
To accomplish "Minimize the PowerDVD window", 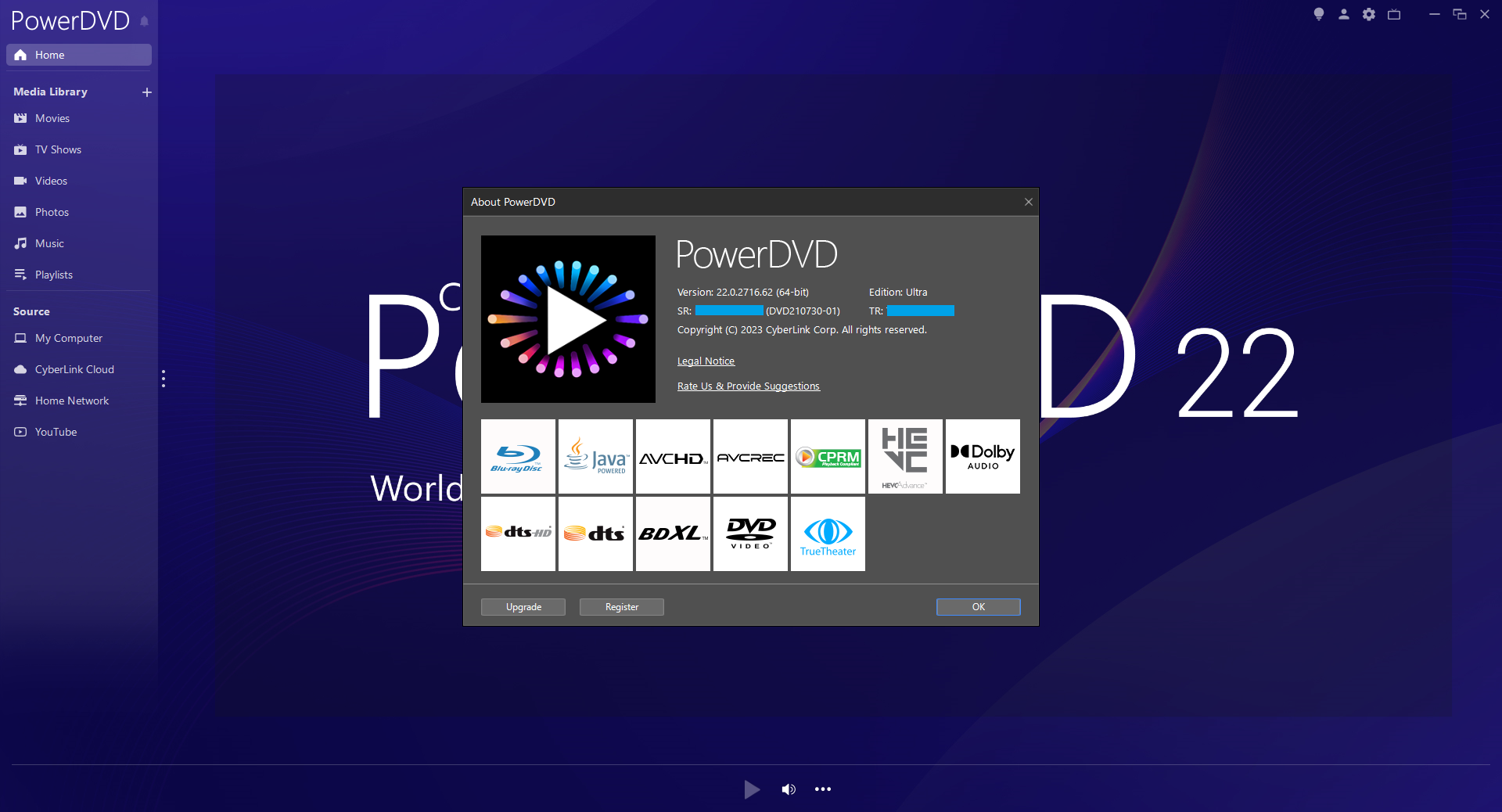I will point(1435,14).
